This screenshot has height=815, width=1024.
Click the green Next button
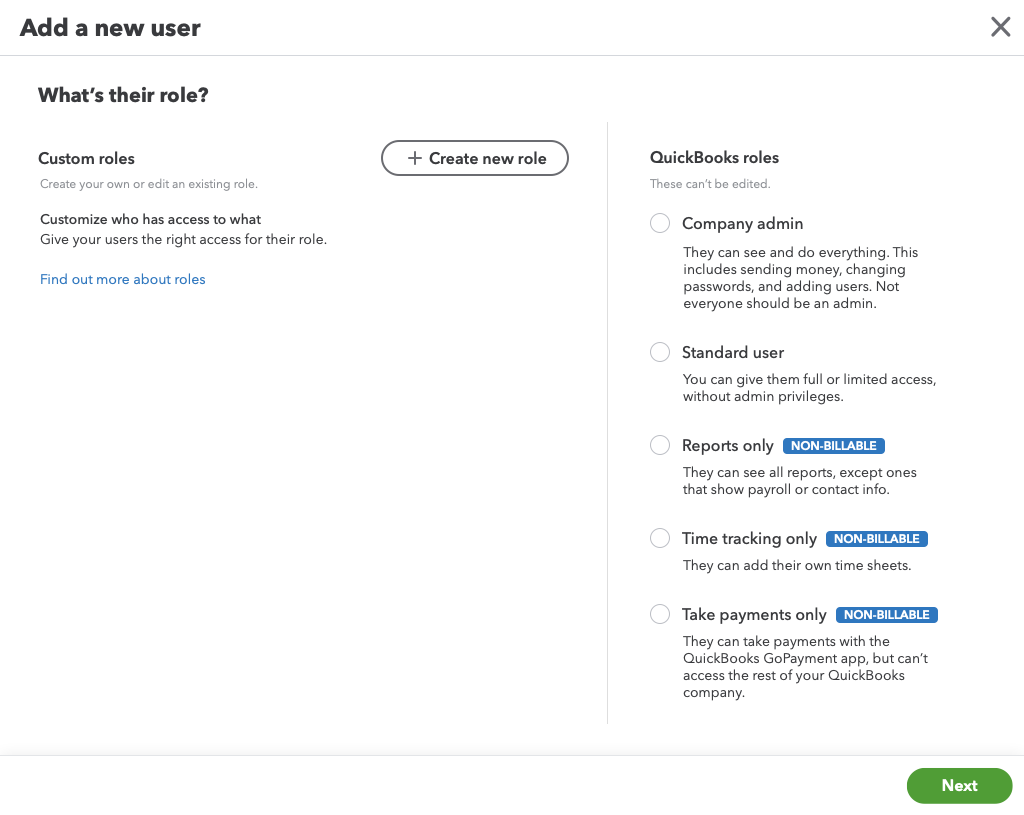click(959, 786)
